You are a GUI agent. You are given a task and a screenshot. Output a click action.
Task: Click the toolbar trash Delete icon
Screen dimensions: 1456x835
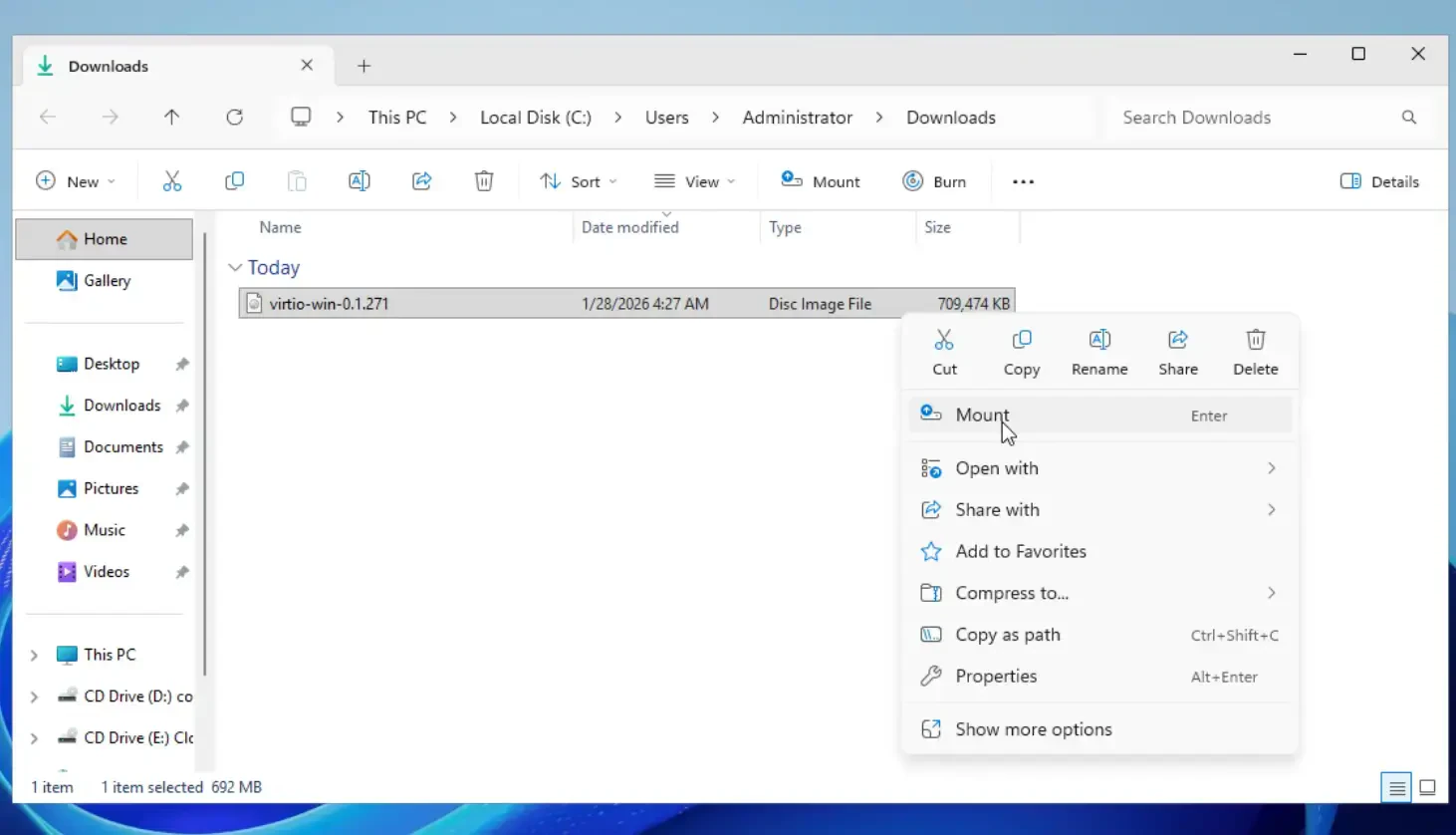(484, 181)
